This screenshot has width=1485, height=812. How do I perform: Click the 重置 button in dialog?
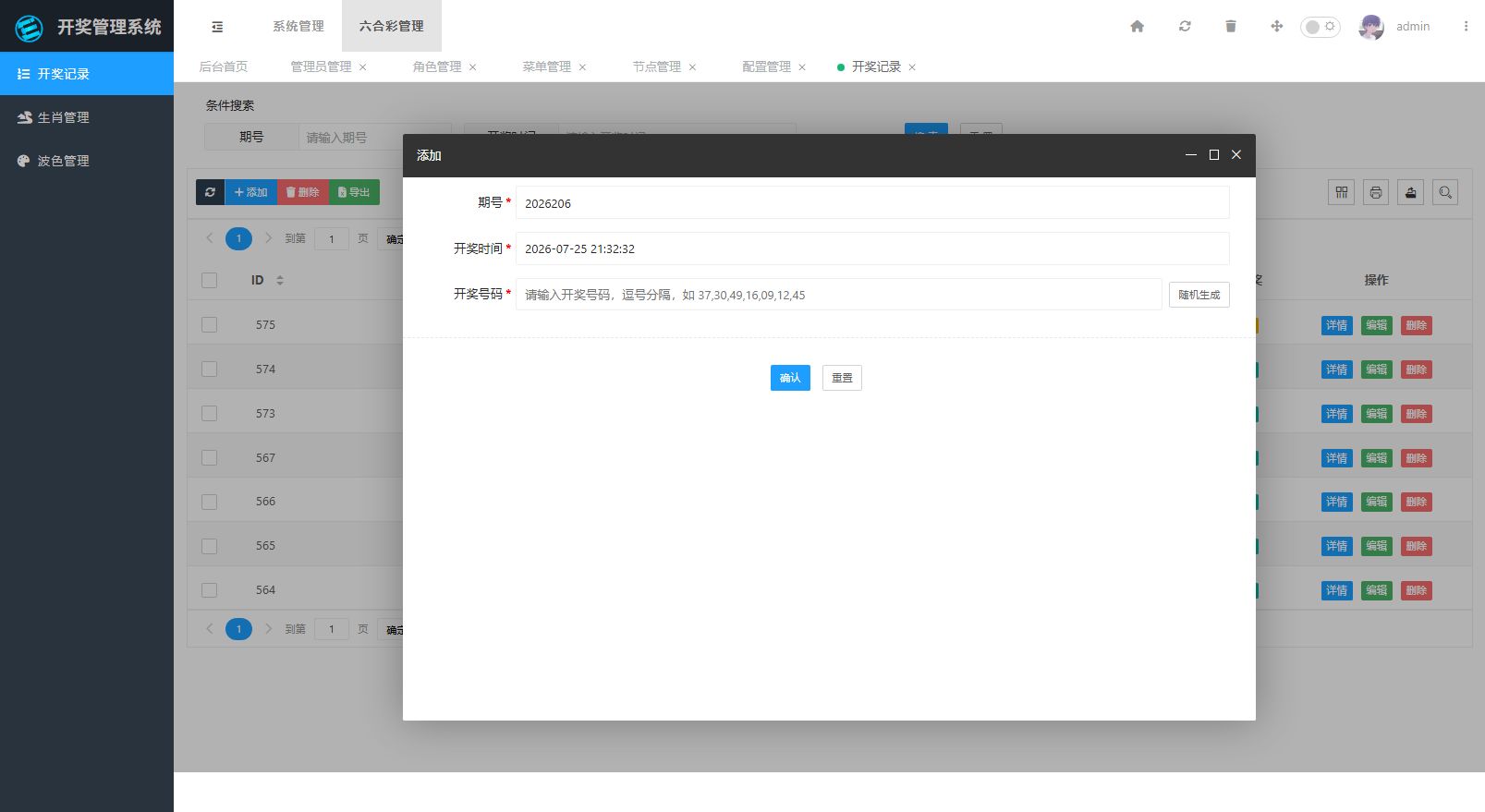[x=842, y=378]
